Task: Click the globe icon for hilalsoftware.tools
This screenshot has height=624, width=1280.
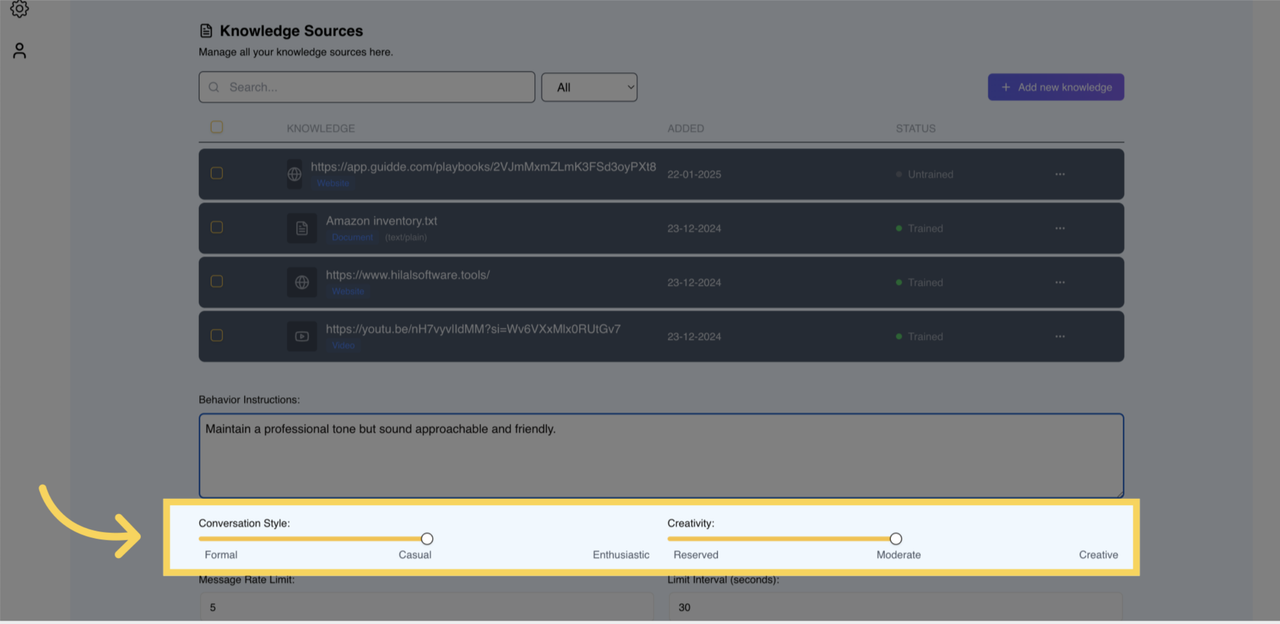Action: 302,282
